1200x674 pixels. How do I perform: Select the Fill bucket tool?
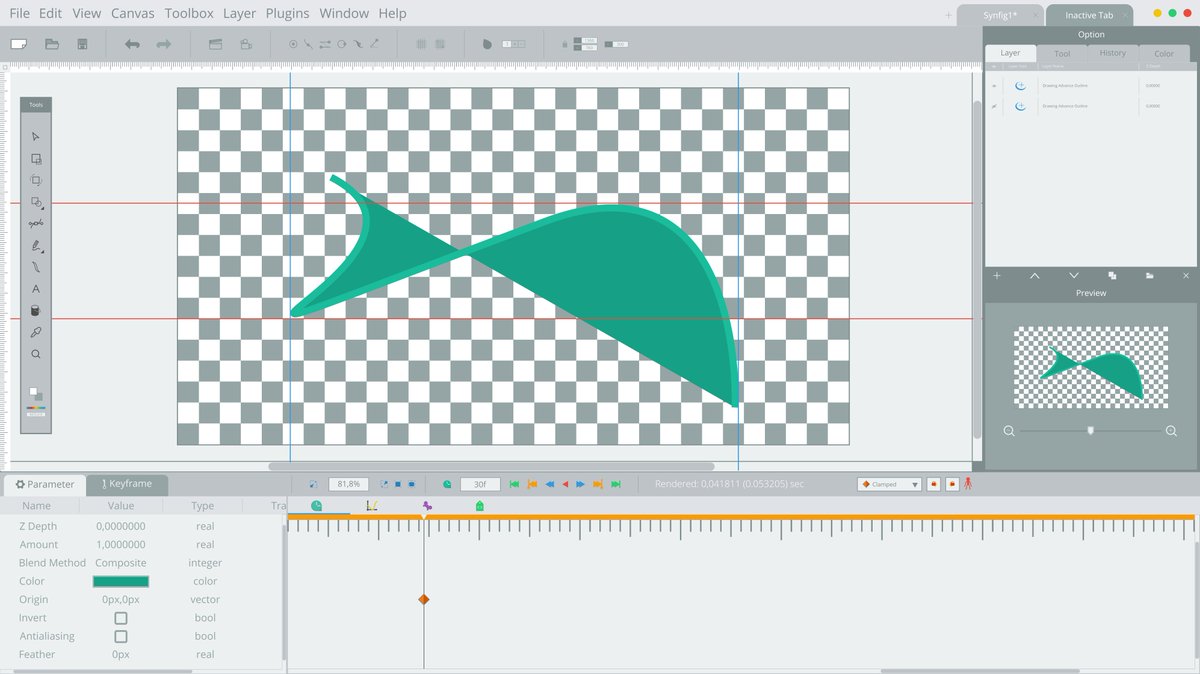(x=36, y=311)
